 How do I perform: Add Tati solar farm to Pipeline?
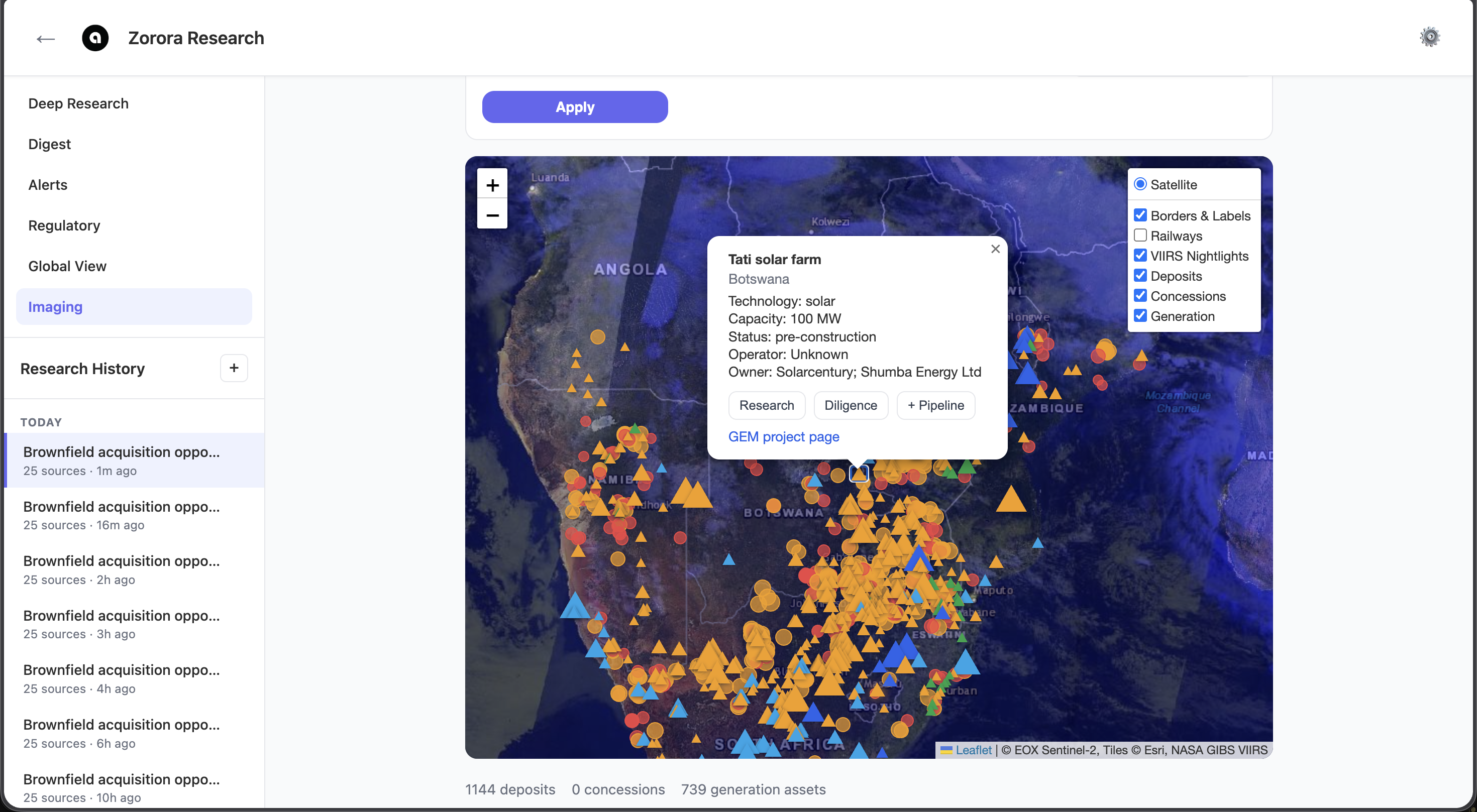click(935, 405)
